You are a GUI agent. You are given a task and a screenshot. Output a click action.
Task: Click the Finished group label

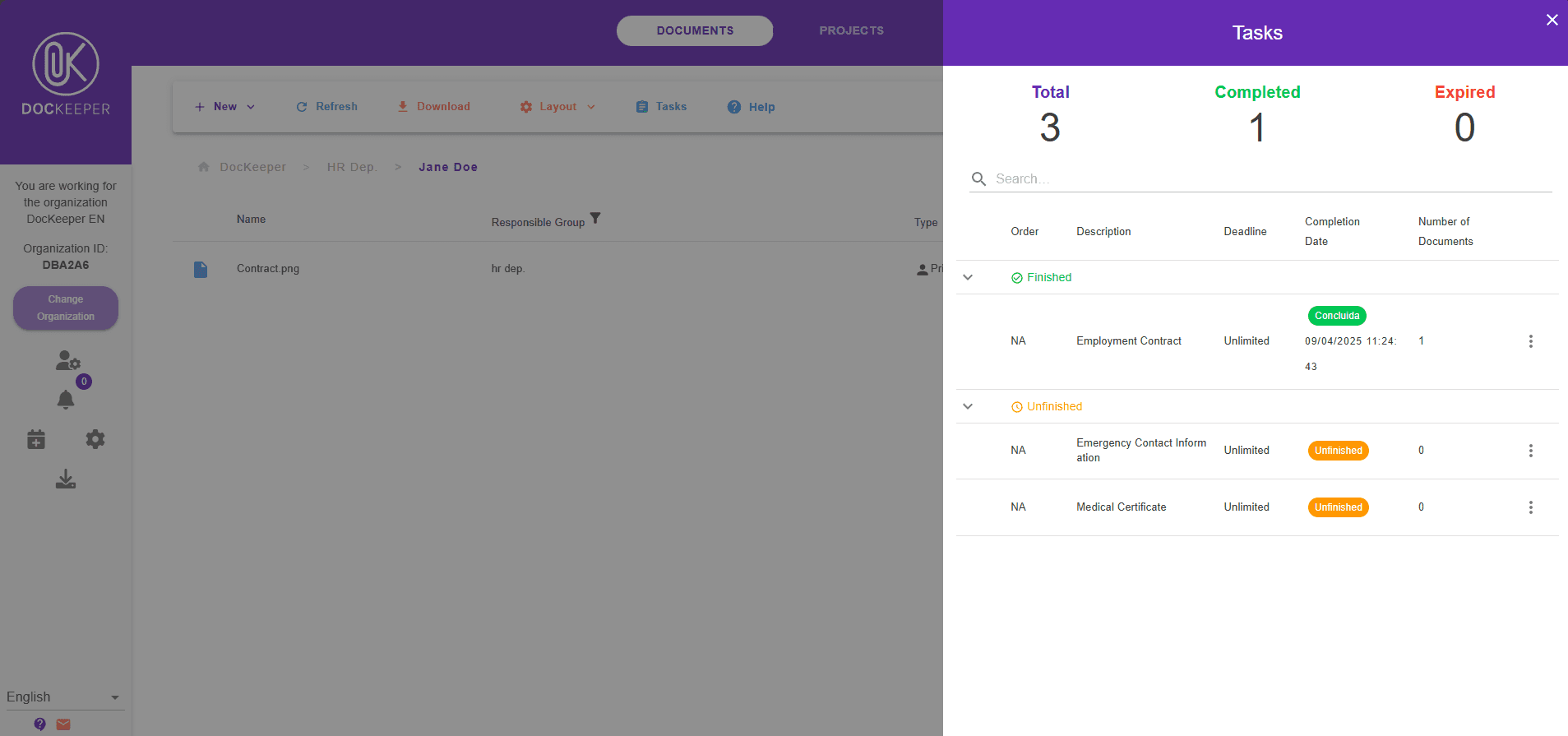click(x=1049, y=277)
